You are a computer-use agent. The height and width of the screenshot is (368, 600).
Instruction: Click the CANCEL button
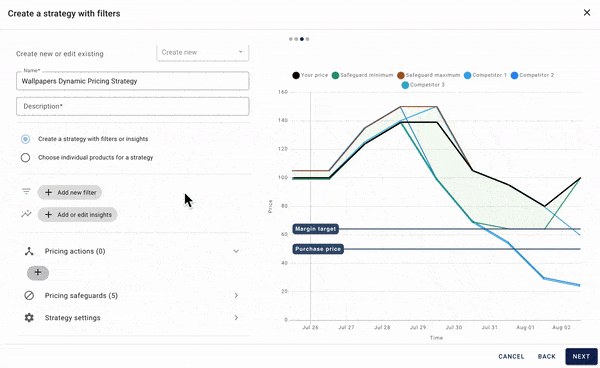click(511, 357)
